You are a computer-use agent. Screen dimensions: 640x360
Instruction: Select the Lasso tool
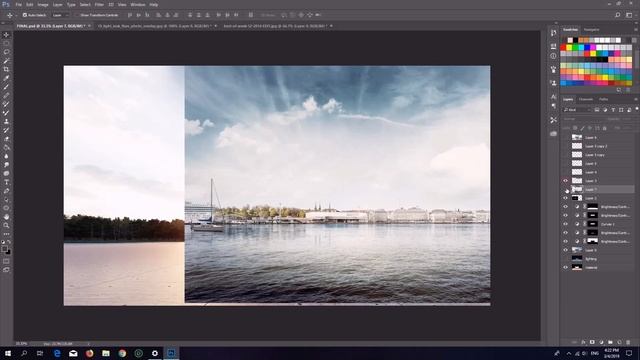click(x=6, y=52)
